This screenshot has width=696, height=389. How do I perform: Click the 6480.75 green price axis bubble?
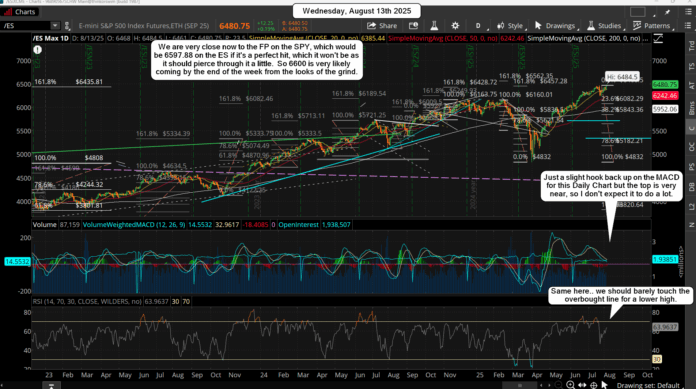[x=665, y=84]
